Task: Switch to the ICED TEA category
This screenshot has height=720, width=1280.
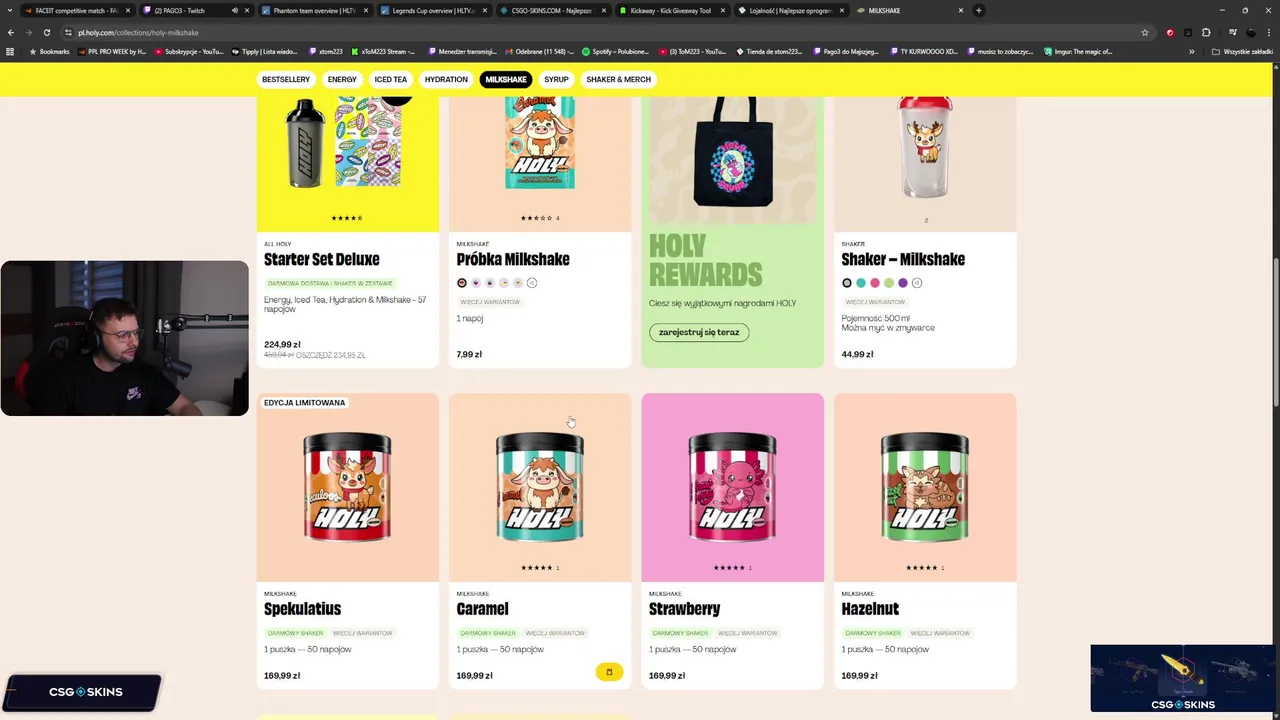Action: (391, 79)
